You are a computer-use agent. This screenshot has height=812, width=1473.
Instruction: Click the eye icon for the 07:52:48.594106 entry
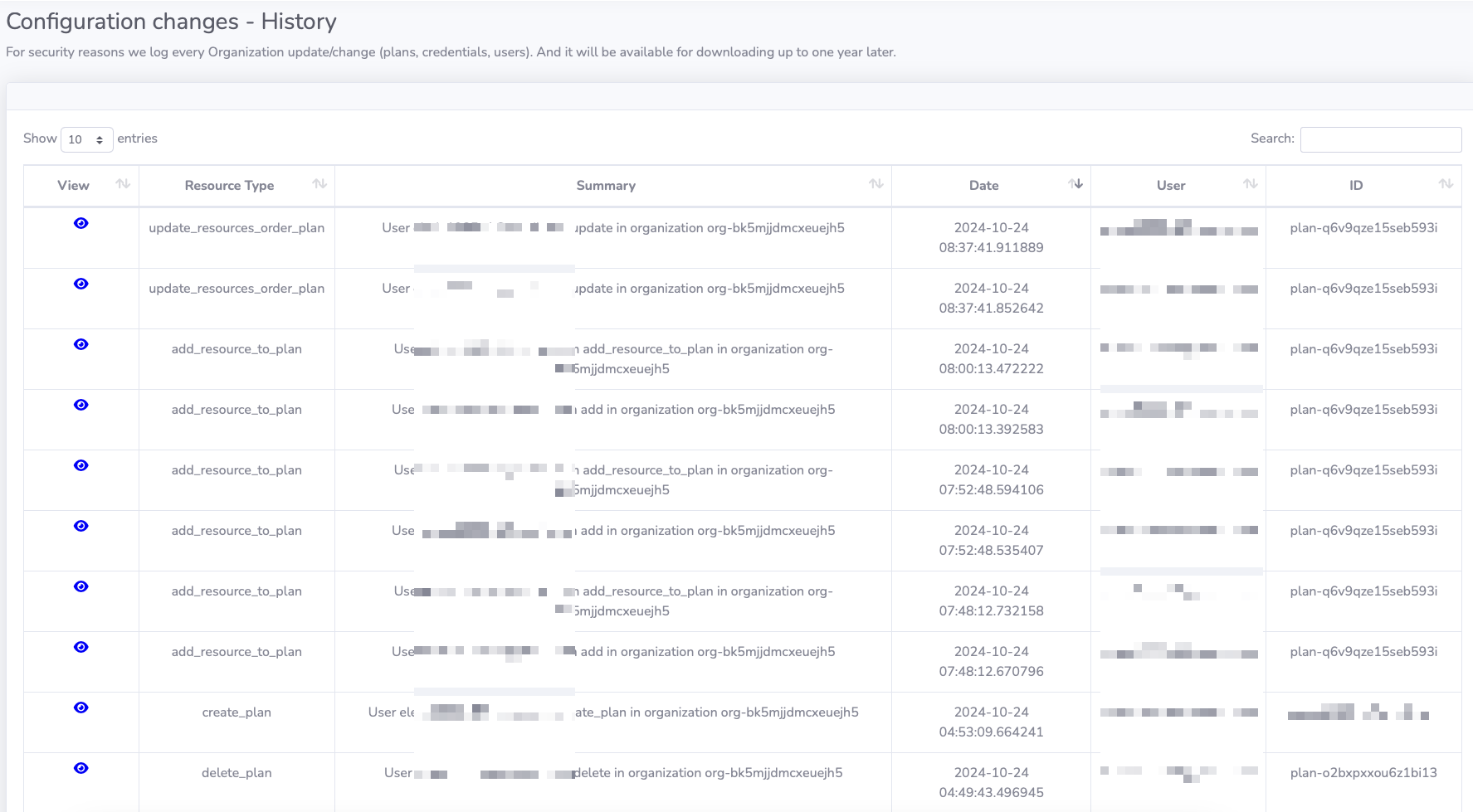point(80,465)
